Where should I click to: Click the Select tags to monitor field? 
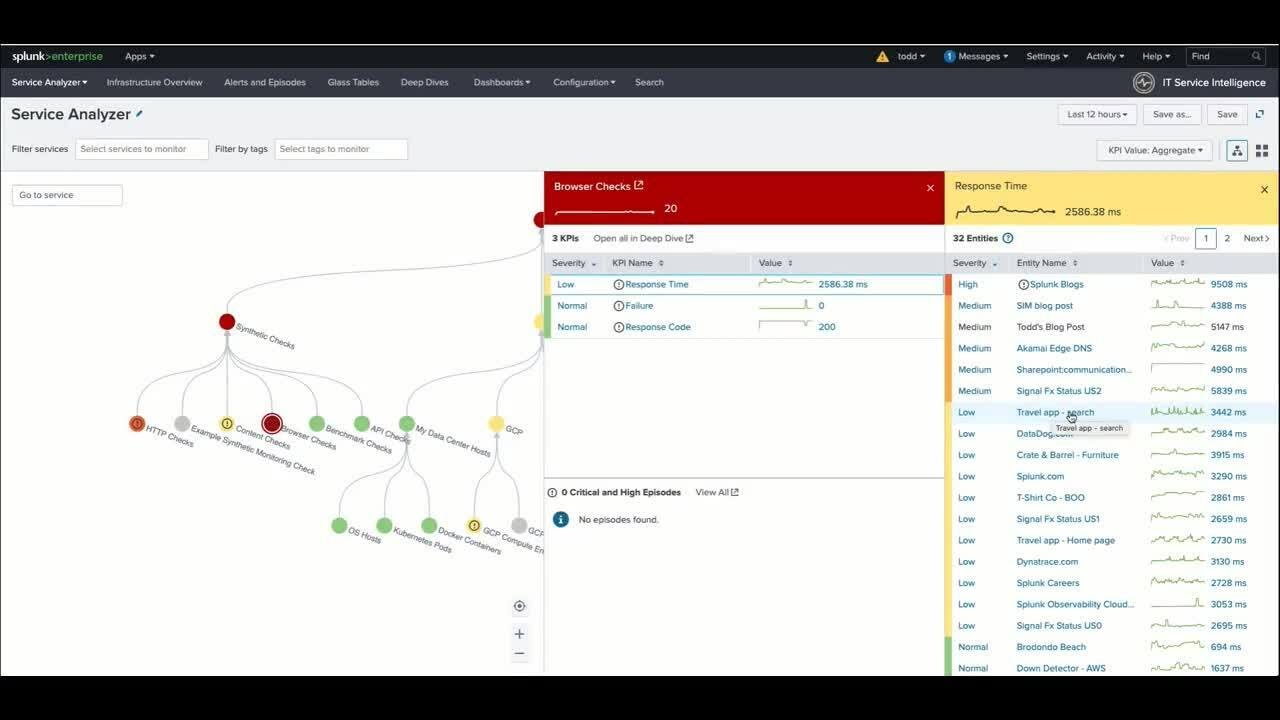pyautogui.click(x=341, y=149)
